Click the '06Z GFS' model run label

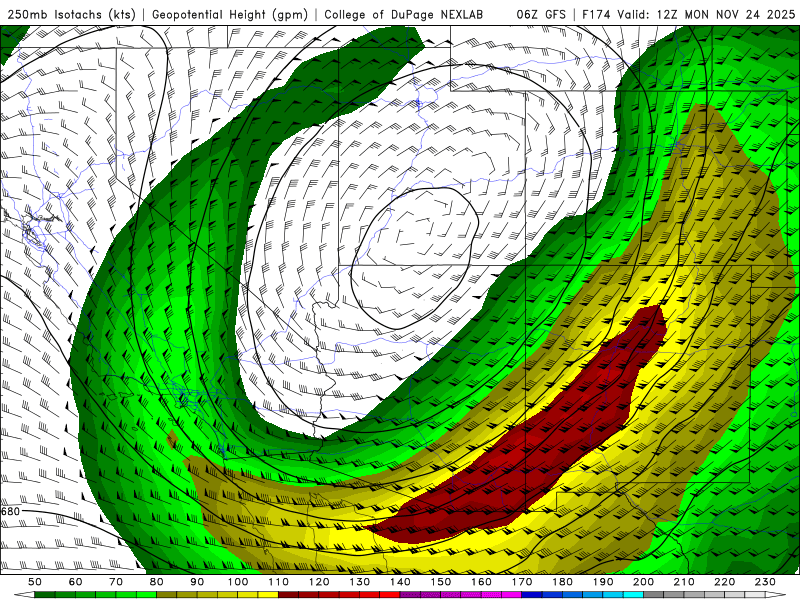[x=541, y=14]
